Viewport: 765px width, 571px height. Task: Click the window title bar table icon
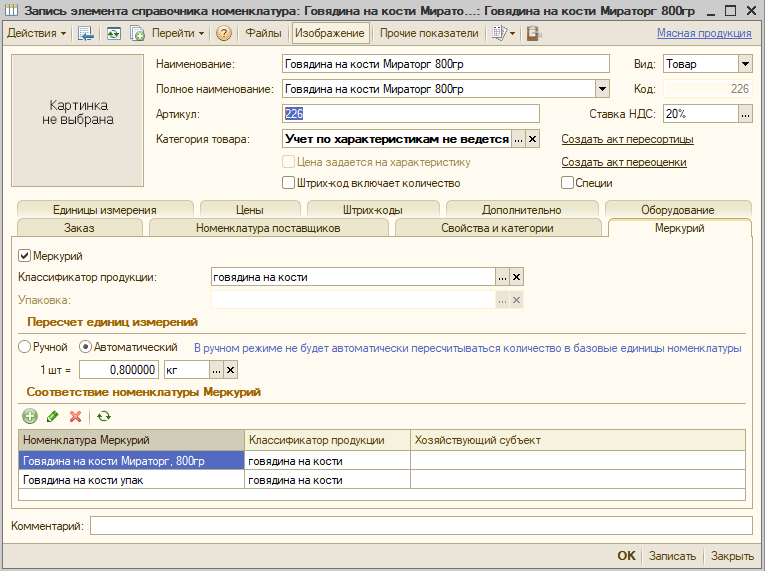pos(11,10)
